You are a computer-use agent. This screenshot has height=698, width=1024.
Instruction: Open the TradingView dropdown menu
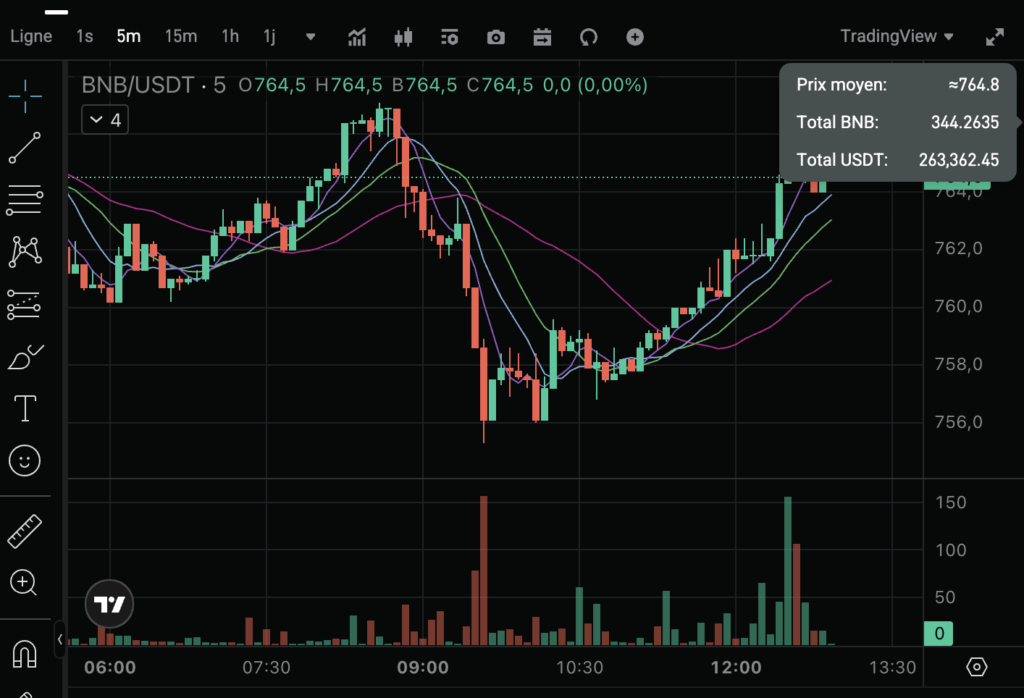895,36
